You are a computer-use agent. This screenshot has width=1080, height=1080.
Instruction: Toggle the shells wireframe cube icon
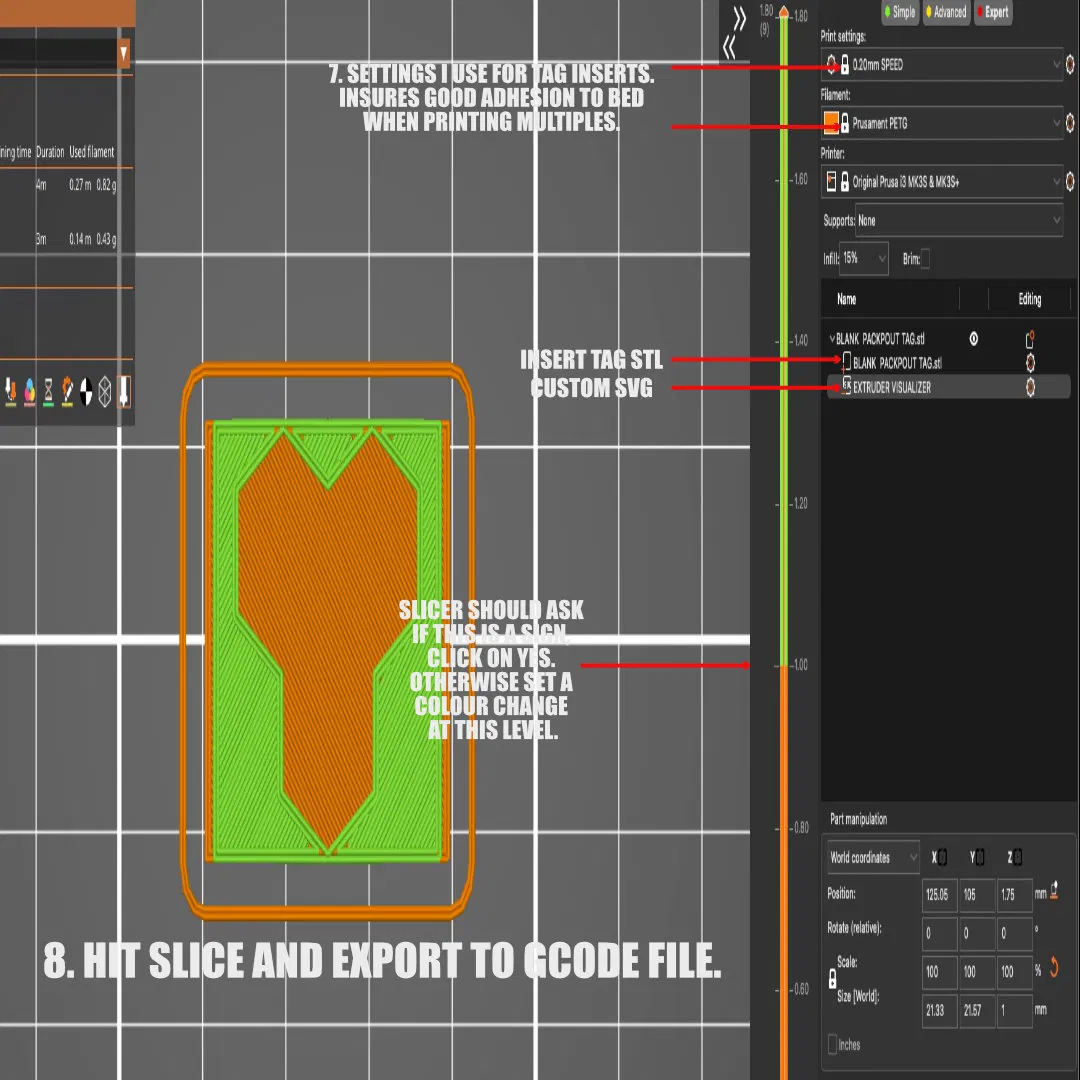[x=105, y=391]
